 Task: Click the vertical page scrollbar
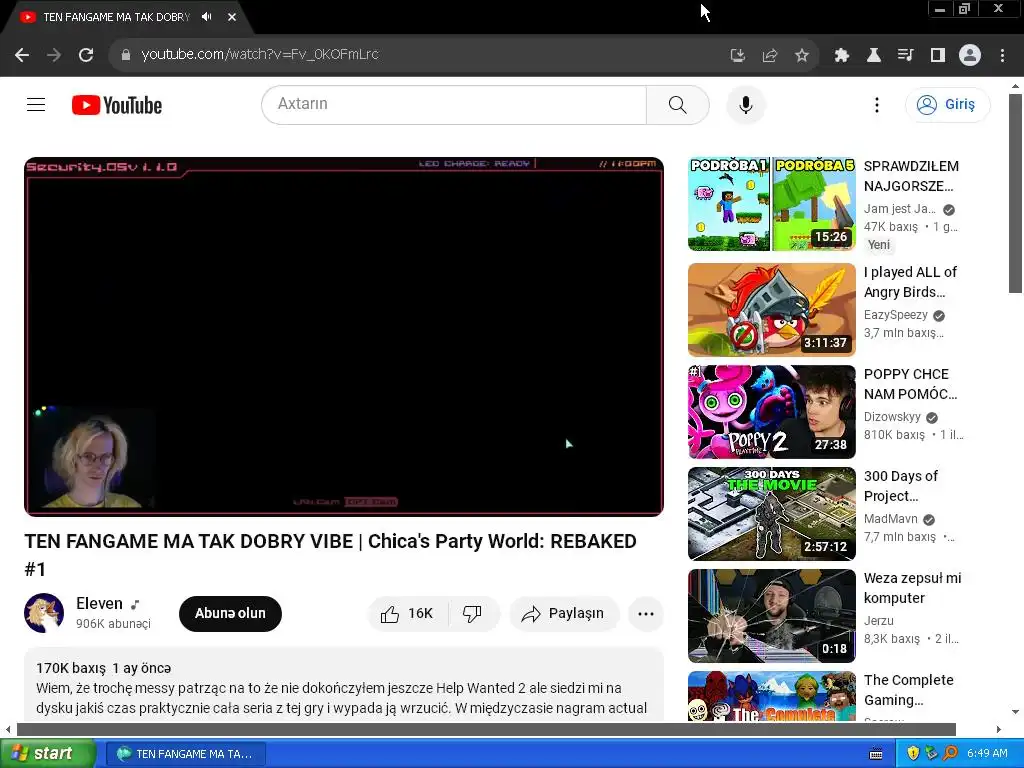coord(1015,194)
